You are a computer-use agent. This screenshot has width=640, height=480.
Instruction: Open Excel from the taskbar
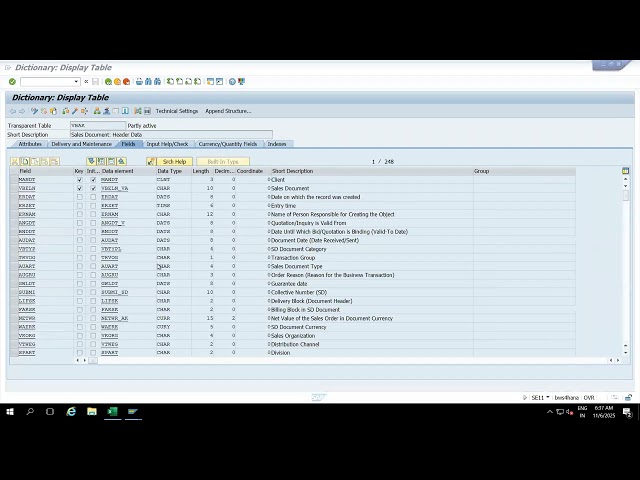pos(112,412)
